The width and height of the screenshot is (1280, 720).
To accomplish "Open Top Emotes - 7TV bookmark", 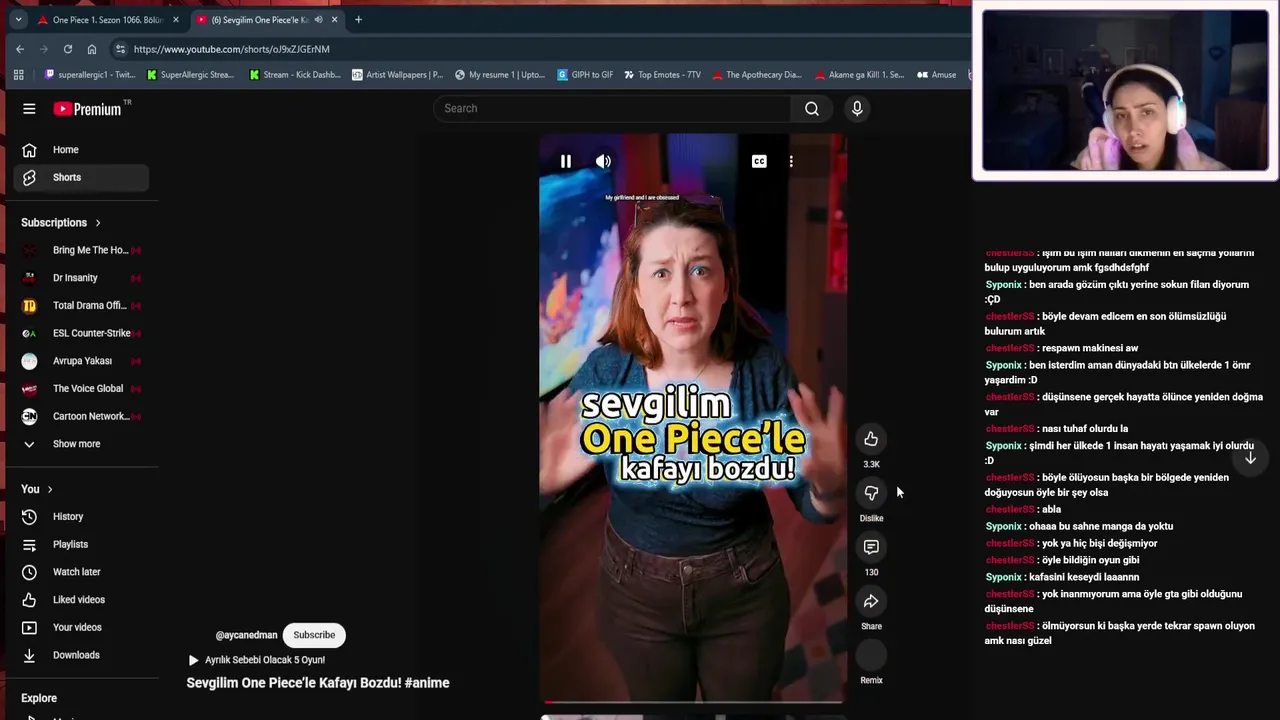I will (662, 75).
